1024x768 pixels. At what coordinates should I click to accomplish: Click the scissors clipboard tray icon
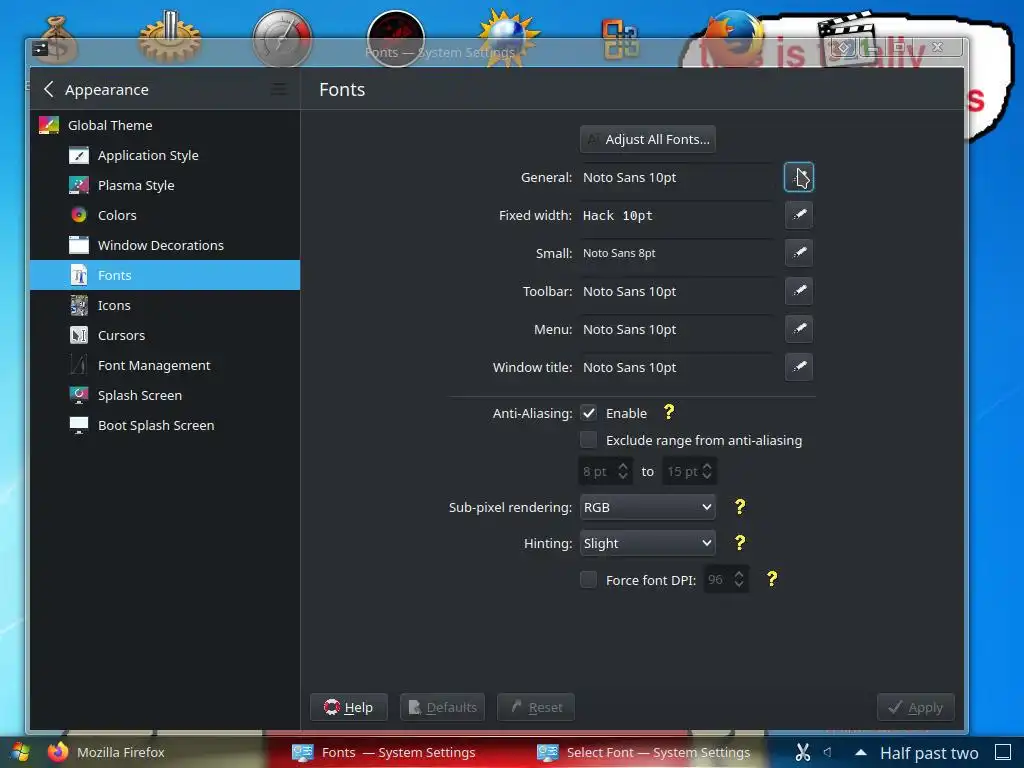click(803, 752)
